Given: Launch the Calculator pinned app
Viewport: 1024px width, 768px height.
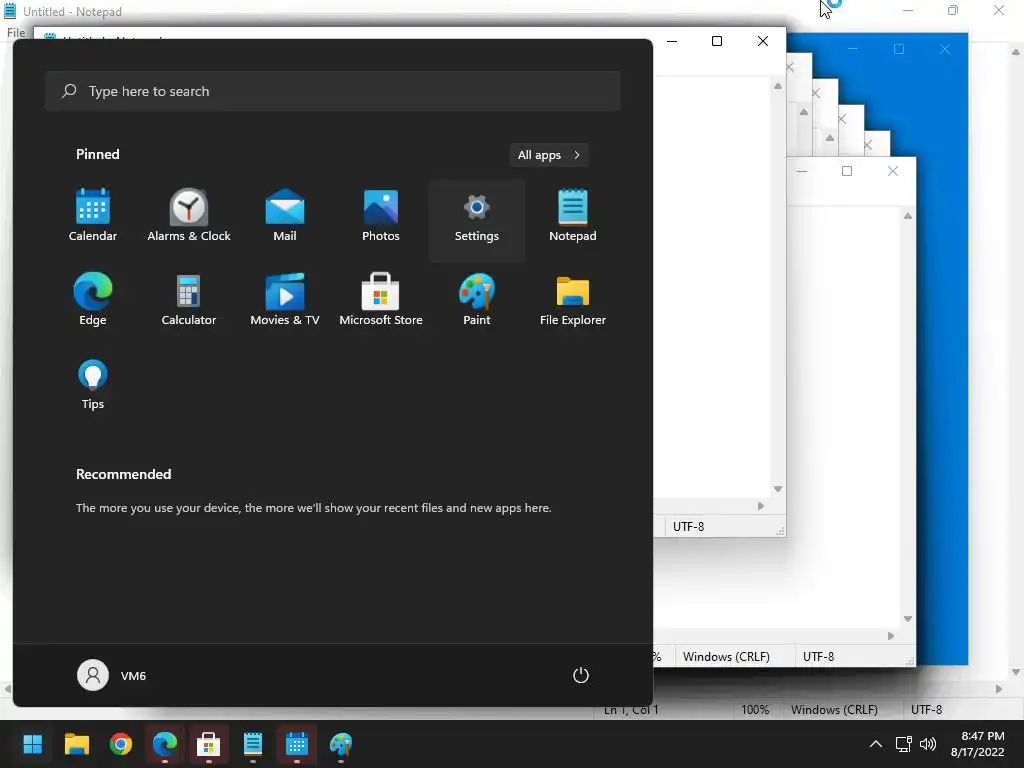Looking at the screenshot, I should point(189,299).
